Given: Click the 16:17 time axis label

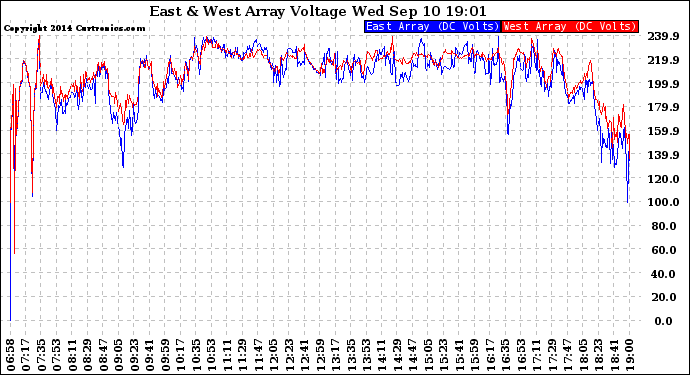Looking at the screenshot, I should tap(490, 355).
